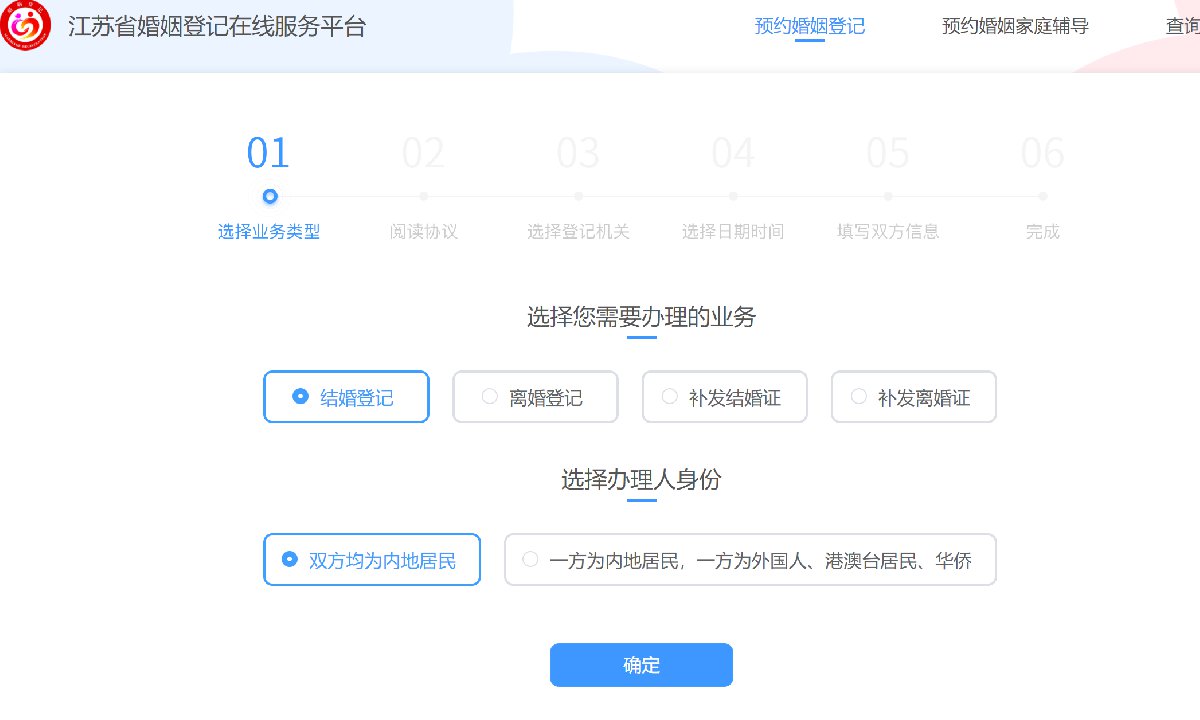Image resolution: width=1200 pixels, height=720 pixels.
Task: Click step 04 progress dot
Action: click(x=733, y=196)
